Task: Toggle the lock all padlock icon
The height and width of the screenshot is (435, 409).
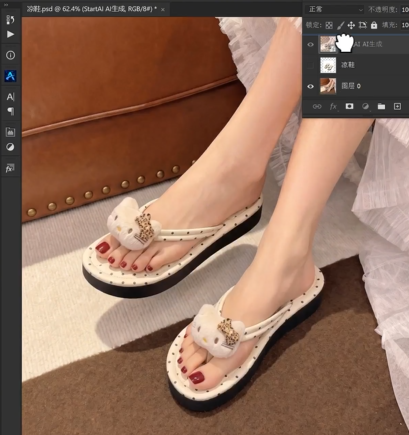Action: click(x=374, y=25)
